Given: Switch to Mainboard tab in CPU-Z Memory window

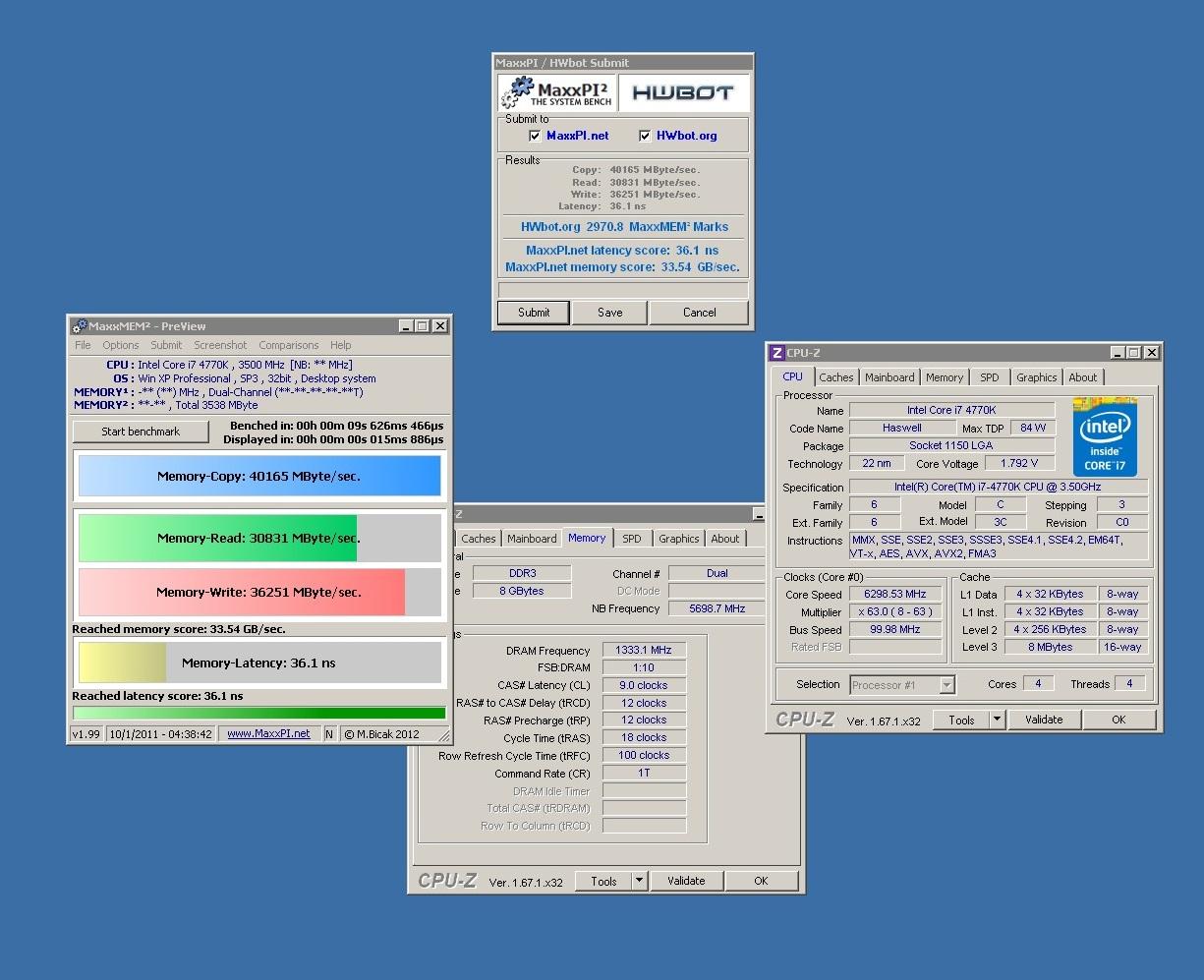Looking at the screenshot, I should (532, 539).
